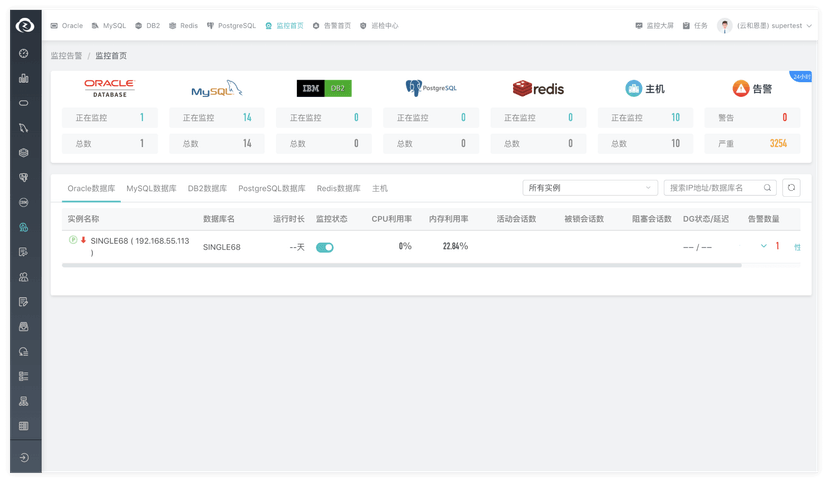This screenshot has height=483, width=828.
Task: Click the Oracle Database logo
Action: 109,88
